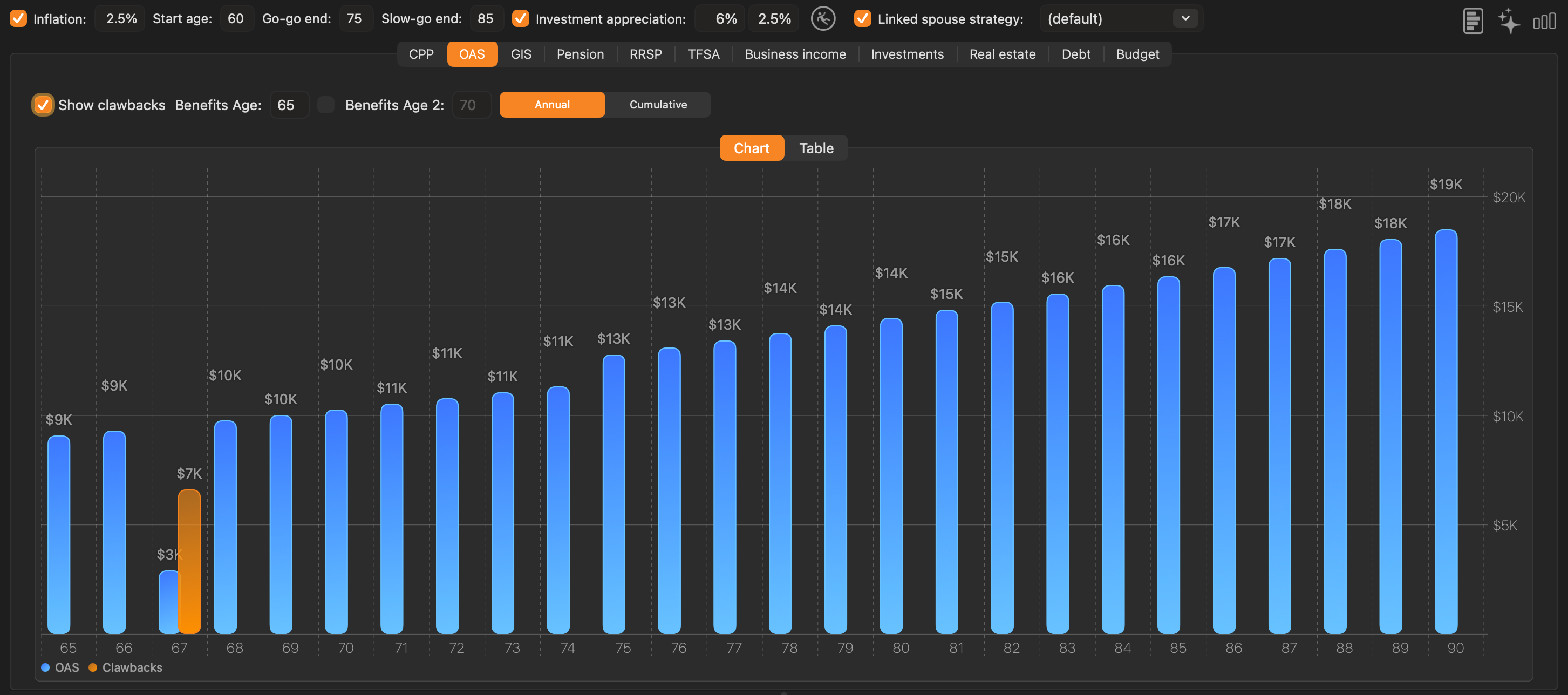Click the OAS bar for age 90

1446,432
